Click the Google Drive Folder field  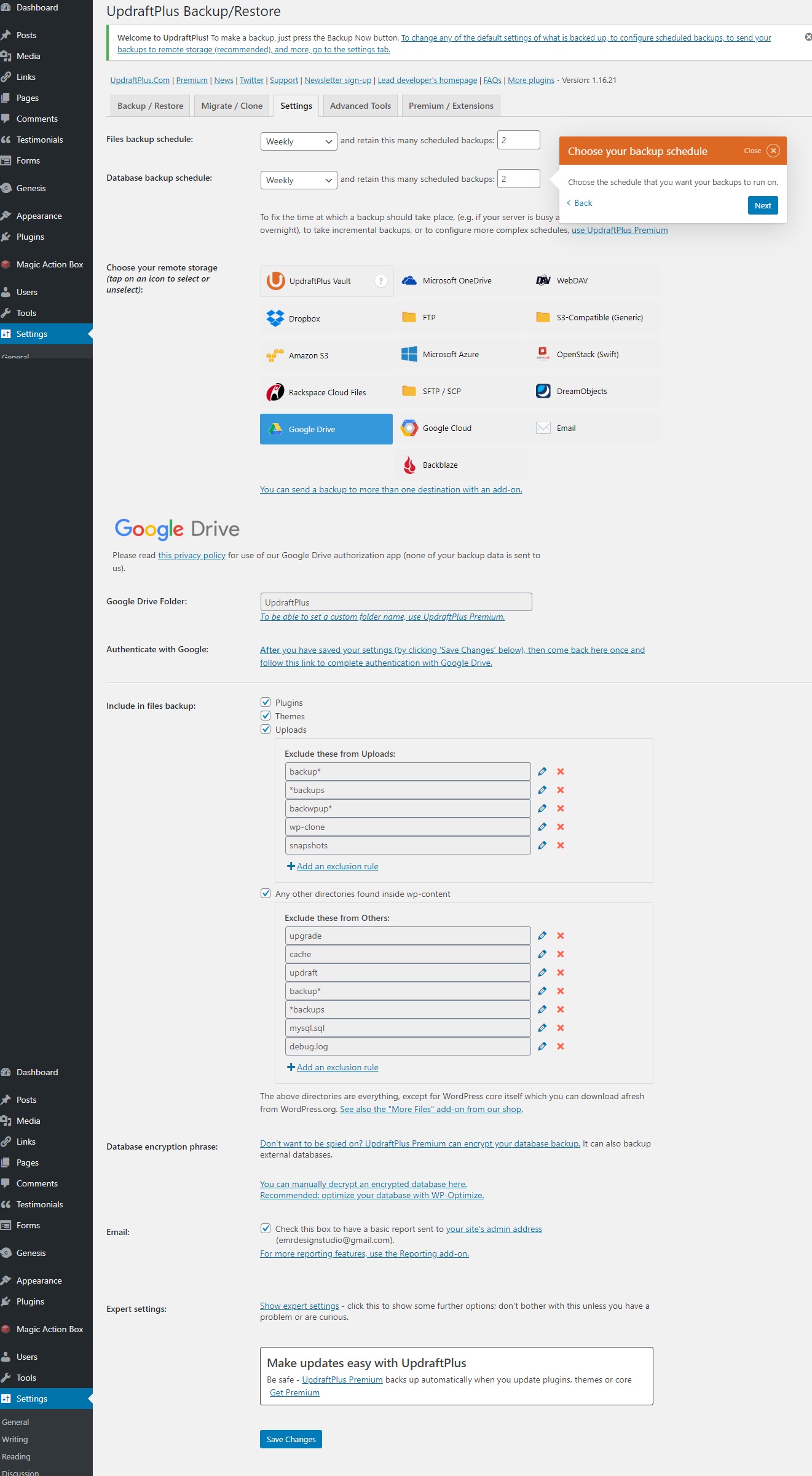coord(396,602)
